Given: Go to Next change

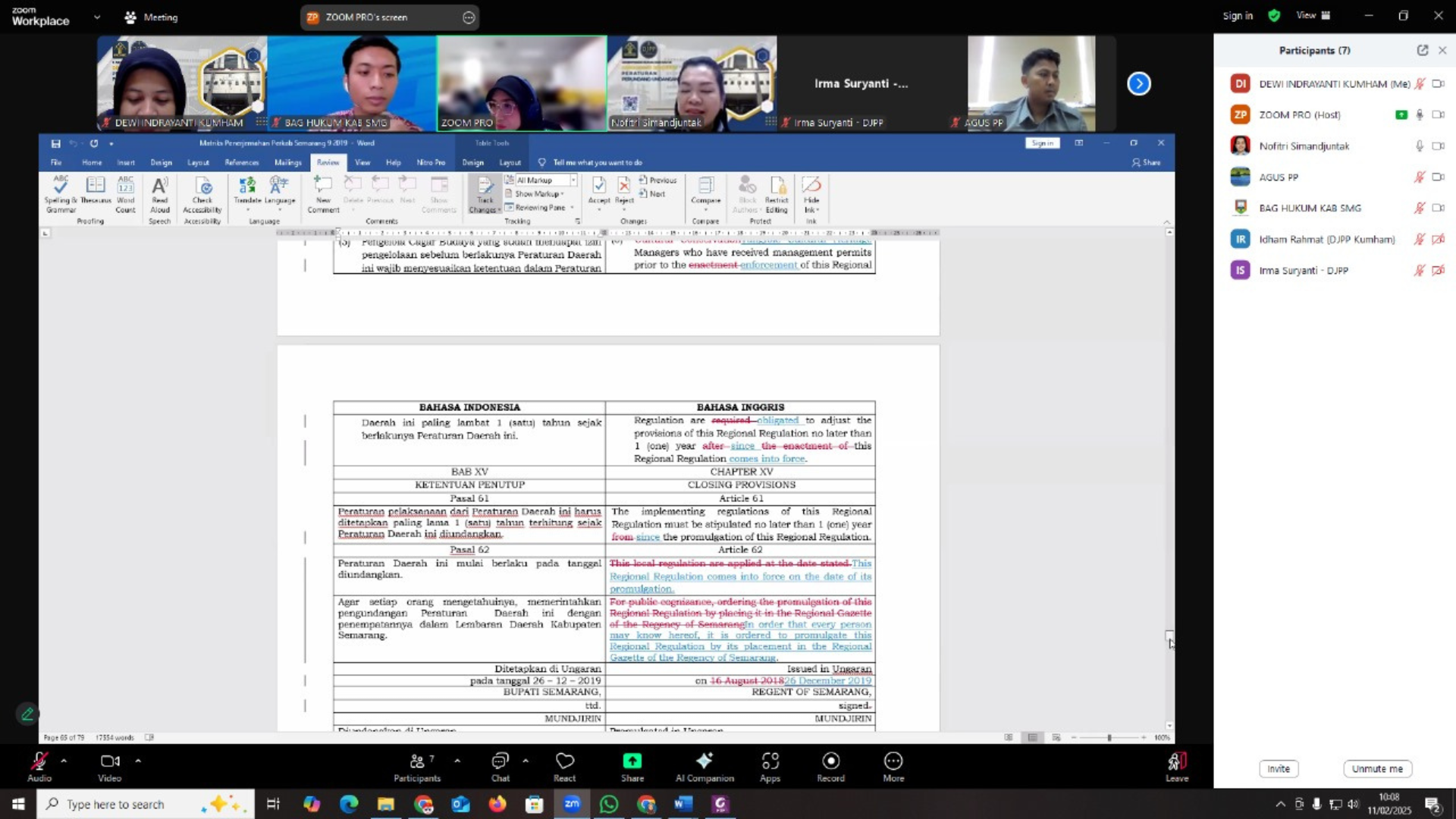Looking at the screenshot, I should coord(652,194).
